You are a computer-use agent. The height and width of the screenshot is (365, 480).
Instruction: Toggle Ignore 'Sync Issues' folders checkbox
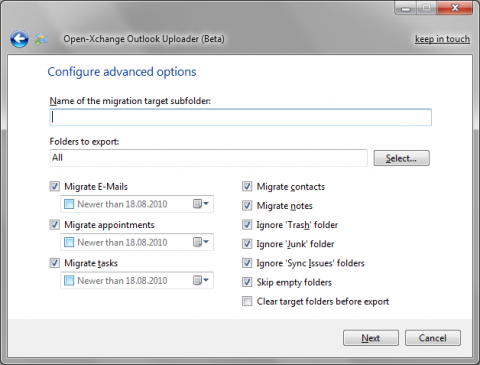(247, 263)
